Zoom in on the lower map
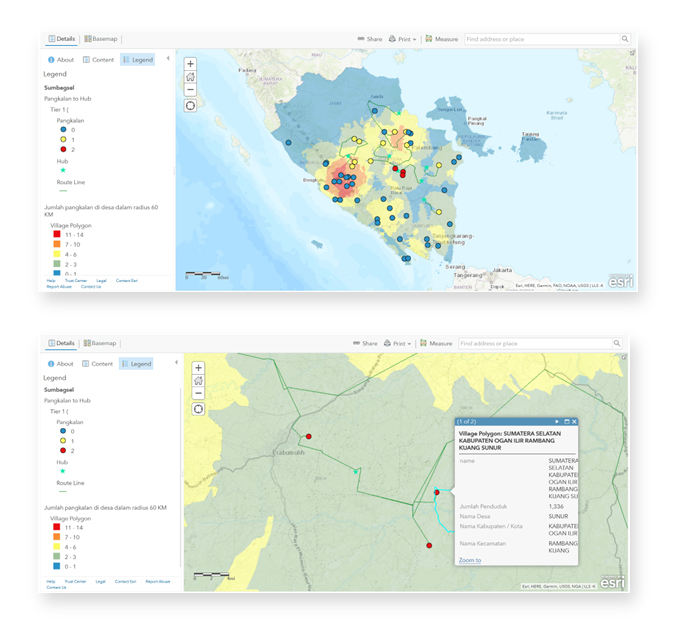The width and height of the screenshot is (686, 643). [198, 368]
